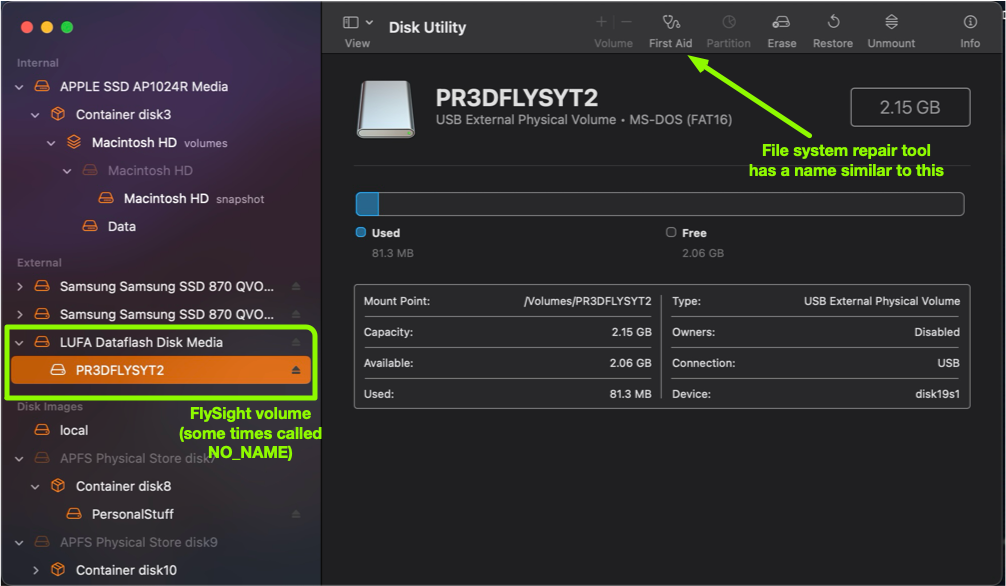The height and width of the screenshot is (586, 1006).
Task: Collapse the LUFA Dataflash Disk Media node
Action: (x=19, y=343)
